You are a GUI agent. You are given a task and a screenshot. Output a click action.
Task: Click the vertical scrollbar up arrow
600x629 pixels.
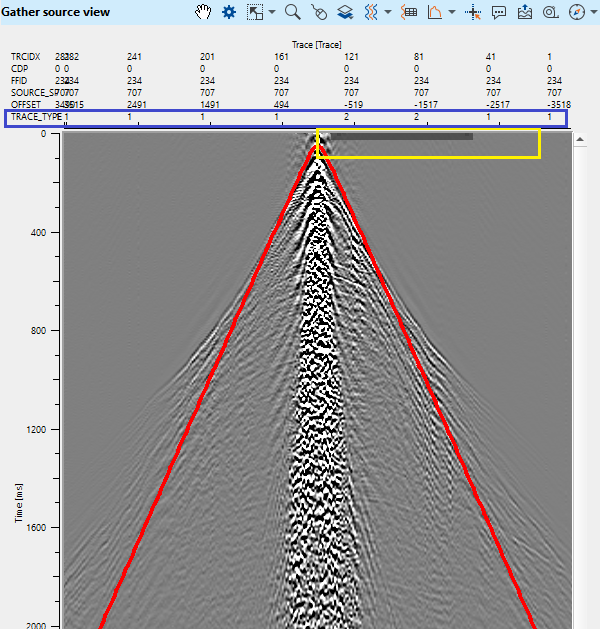tap(580, 140)
